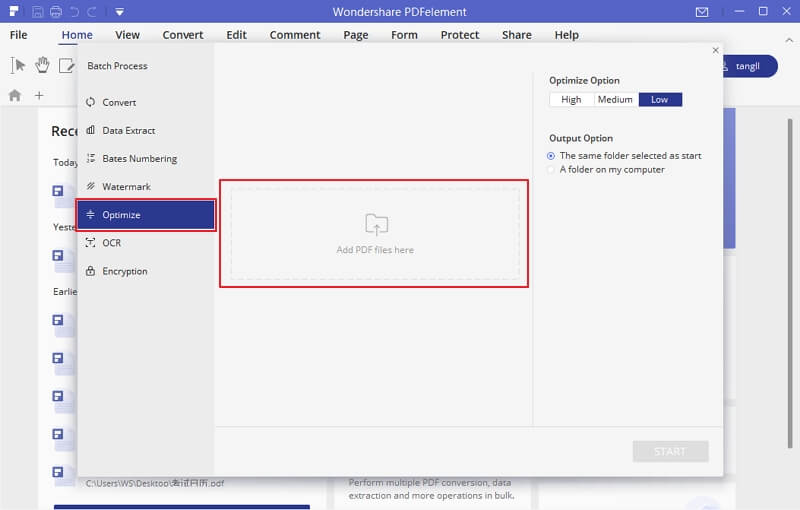Select Data Extract in Batch Process list
Viewport: 800px width, 510px height.
click(x=146, y=131)
